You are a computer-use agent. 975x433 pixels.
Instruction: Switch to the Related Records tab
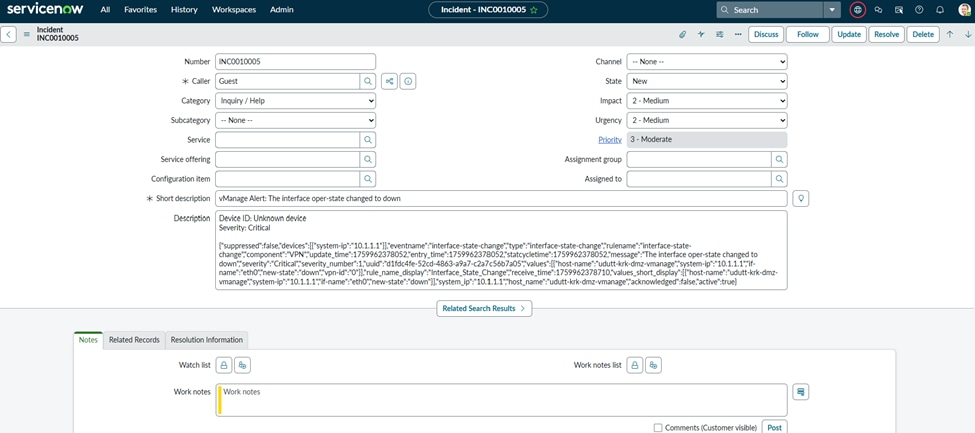134,340
